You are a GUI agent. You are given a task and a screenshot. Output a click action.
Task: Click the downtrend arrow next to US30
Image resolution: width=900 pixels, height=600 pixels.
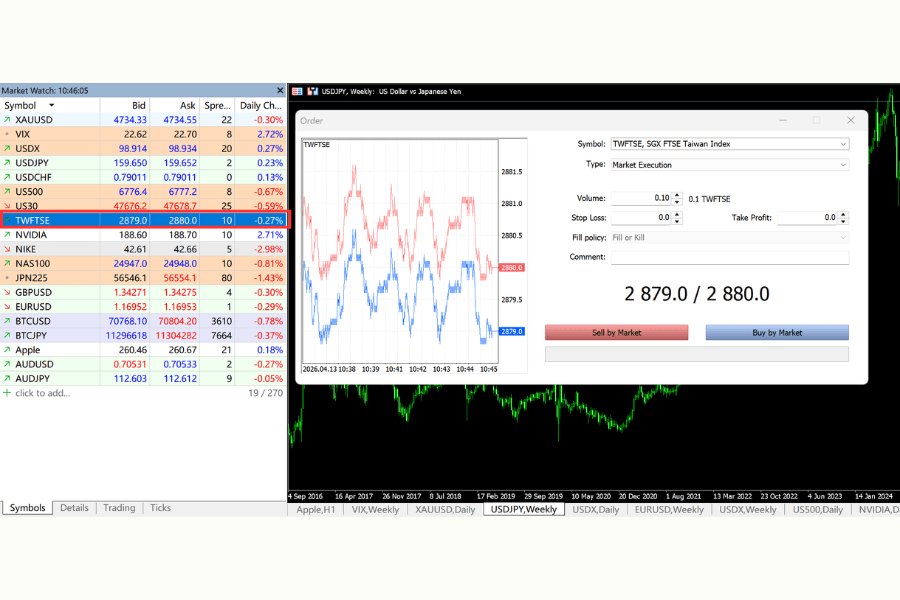[8, 205]
